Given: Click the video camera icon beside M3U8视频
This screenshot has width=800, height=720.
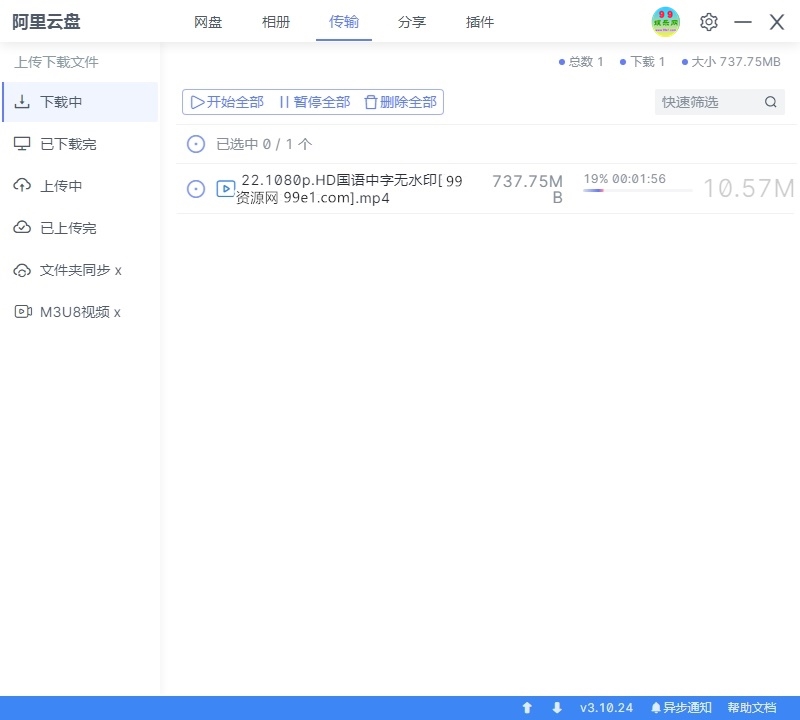Looking at the screenshot, I should (x=23, y=311).
